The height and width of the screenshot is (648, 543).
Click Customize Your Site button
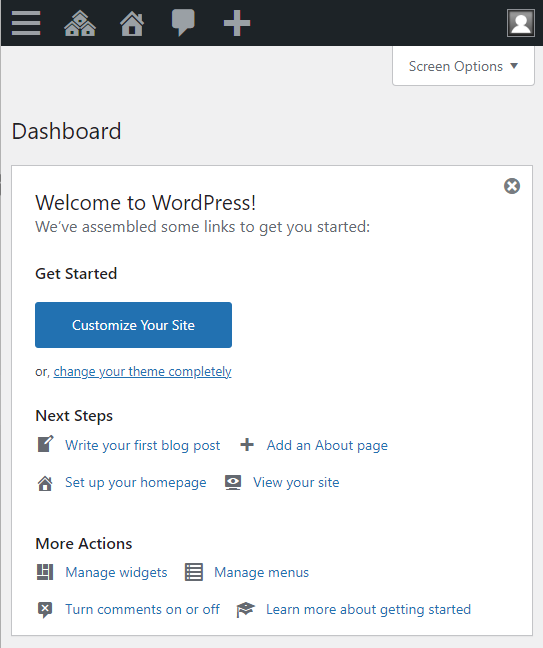[x=133, y=325]
